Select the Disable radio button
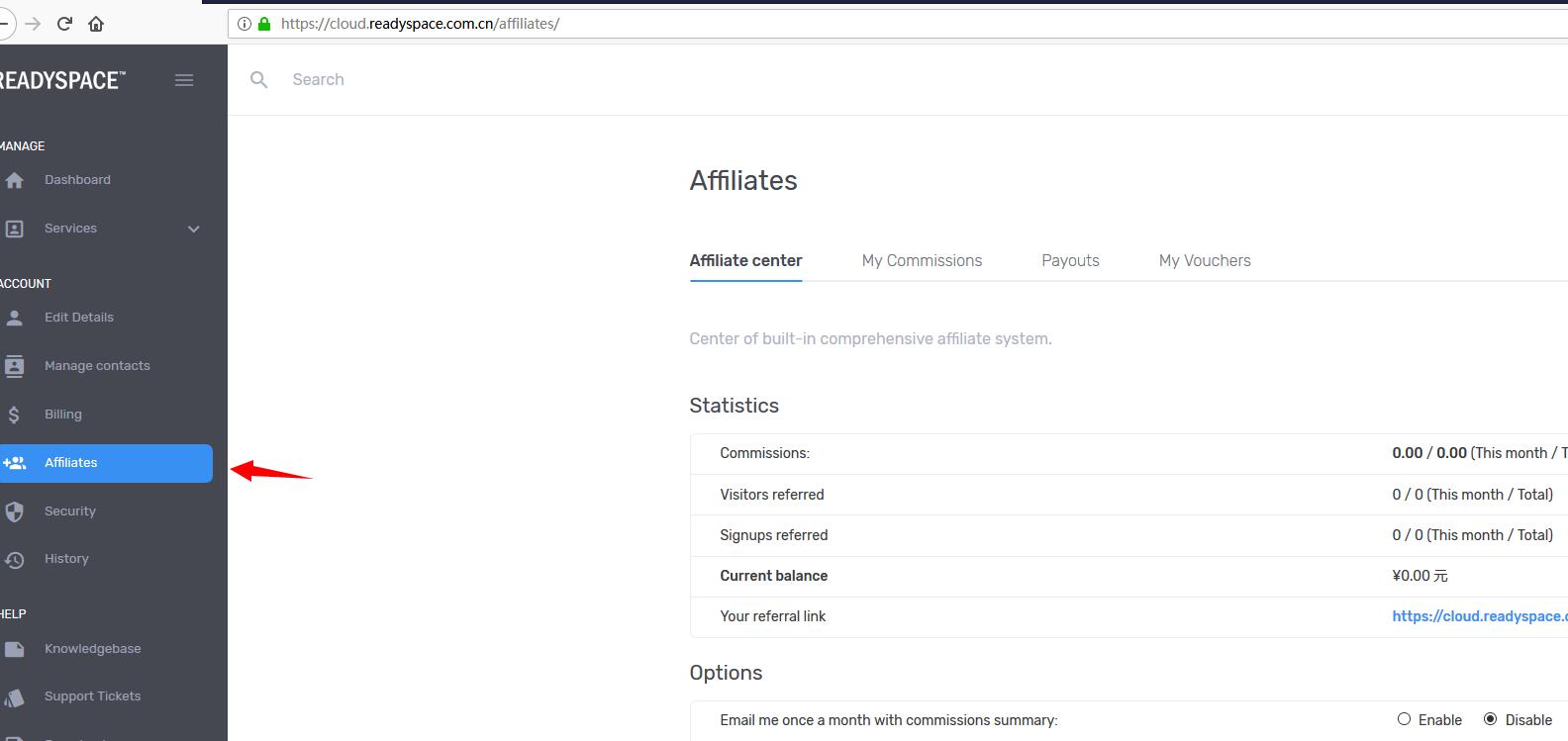Viewport: 1568px width, 741px height. pyautogui.click(x=1490, y=719)
